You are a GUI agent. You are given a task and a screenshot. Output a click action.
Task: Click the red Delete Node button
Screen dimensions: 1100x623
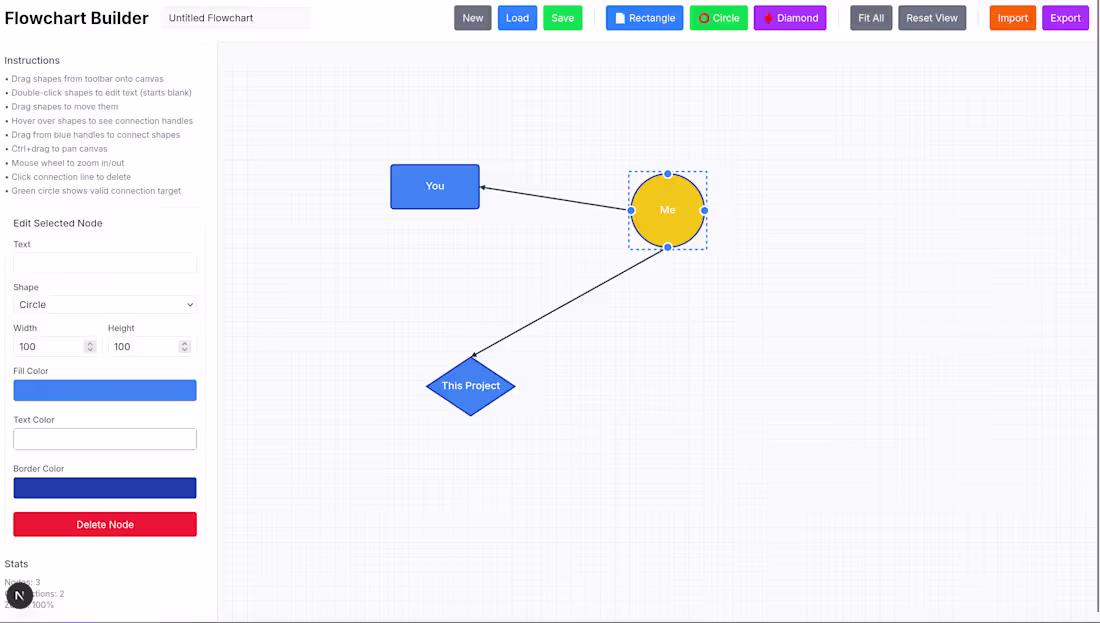pyautogui.click(x=105, y=525)
